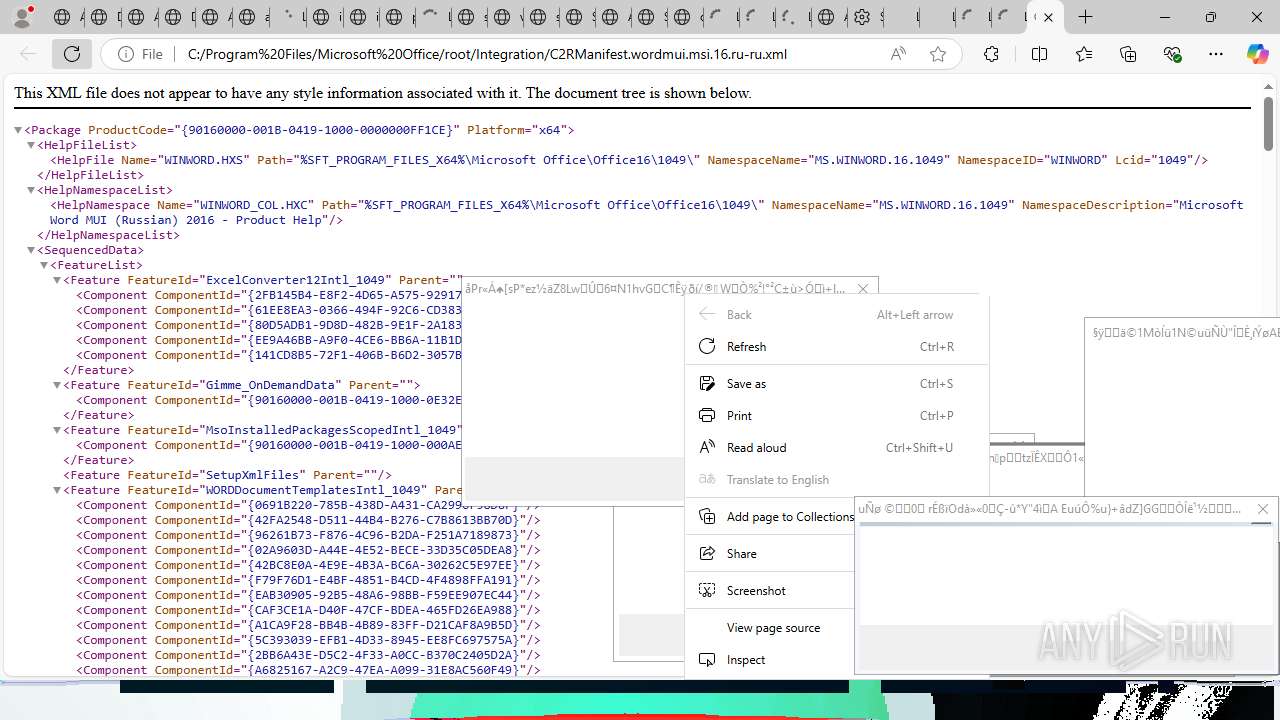Click the HelpFile Name="WINWORD.HXS" line
Viewport: 1280px width, 720px height.
pyautogui.click(x=629, y=160)
